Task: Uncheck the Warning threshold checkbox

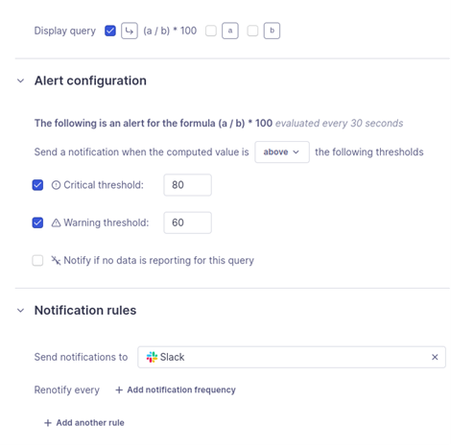Action: coord(38,223)
